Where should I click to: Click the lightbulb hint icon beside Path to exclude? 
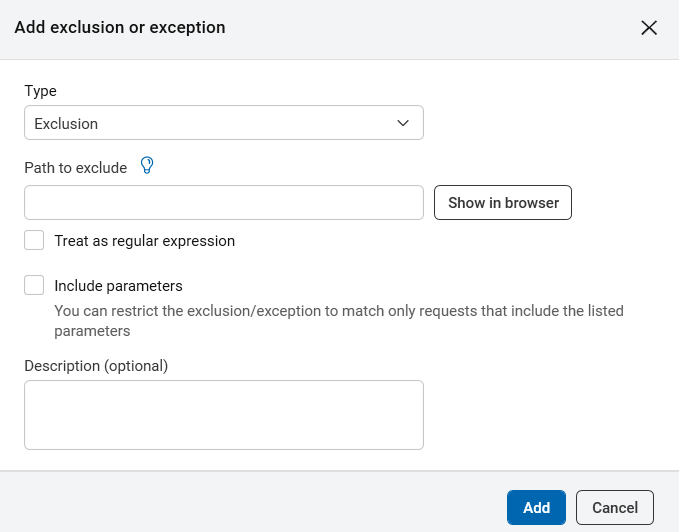[148, 166]
